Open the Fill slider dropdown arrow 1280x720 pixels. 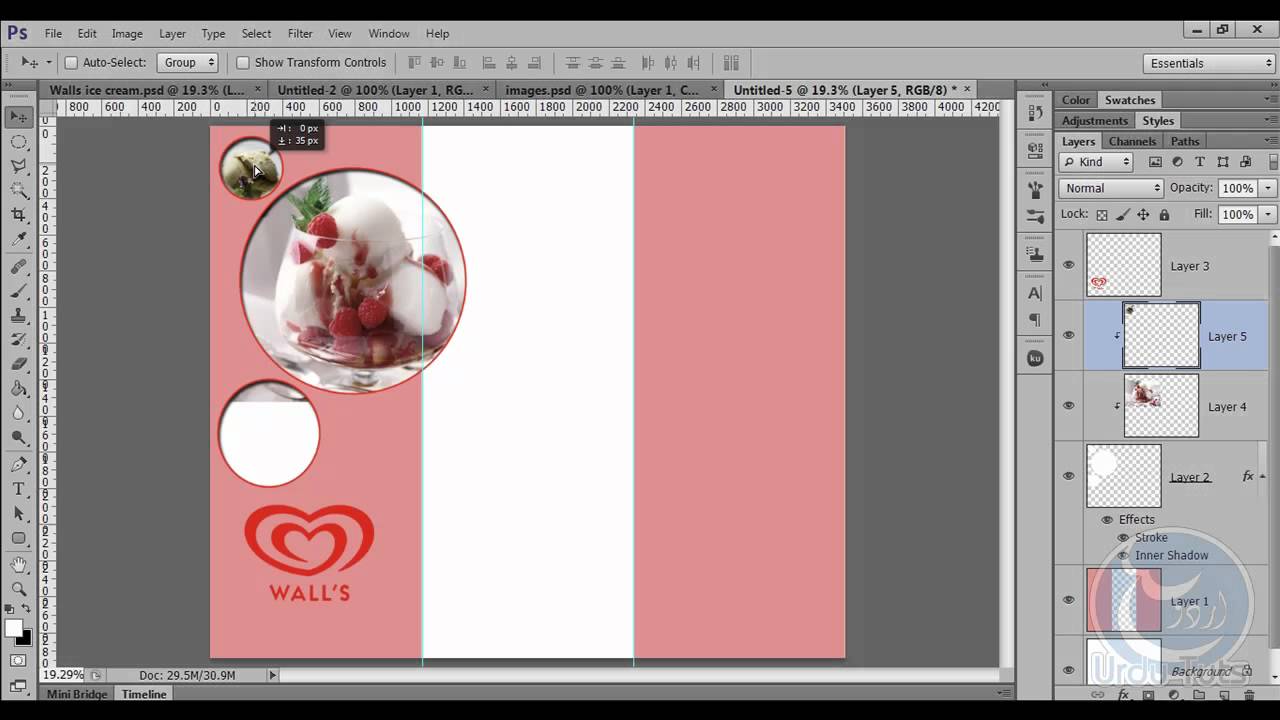(1268, 214)
